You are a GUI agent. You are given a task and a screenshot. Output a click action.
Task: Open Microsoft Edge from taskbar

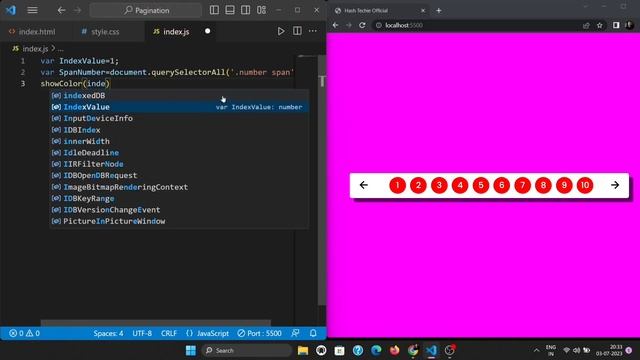click(376, 350)
